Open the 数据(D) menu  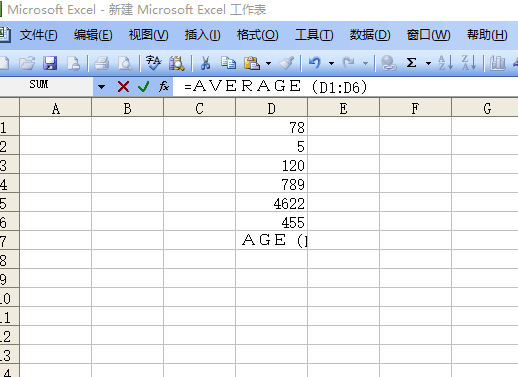click(x=370, y=35)
